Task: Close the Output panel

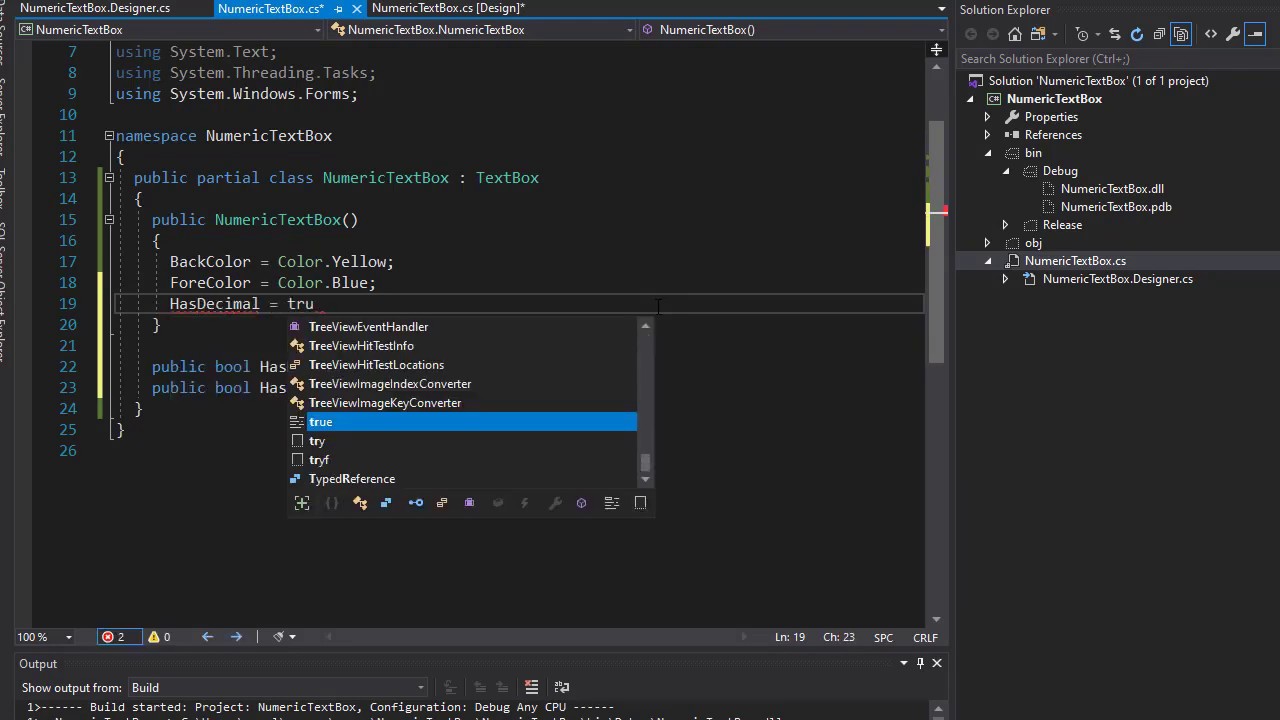Action: tap(937, 663)
